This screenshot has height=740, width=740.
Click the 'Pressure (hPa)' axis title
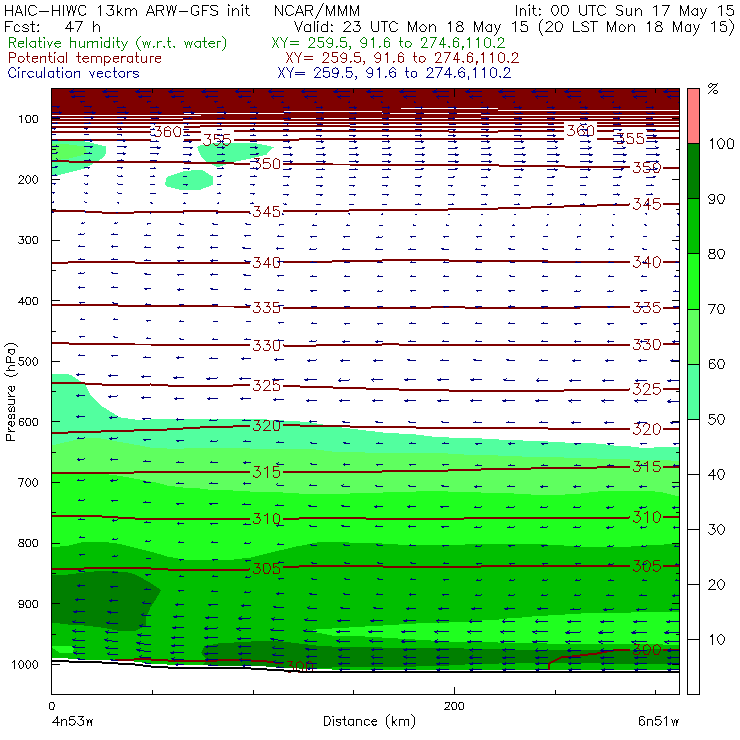point(10,392)
